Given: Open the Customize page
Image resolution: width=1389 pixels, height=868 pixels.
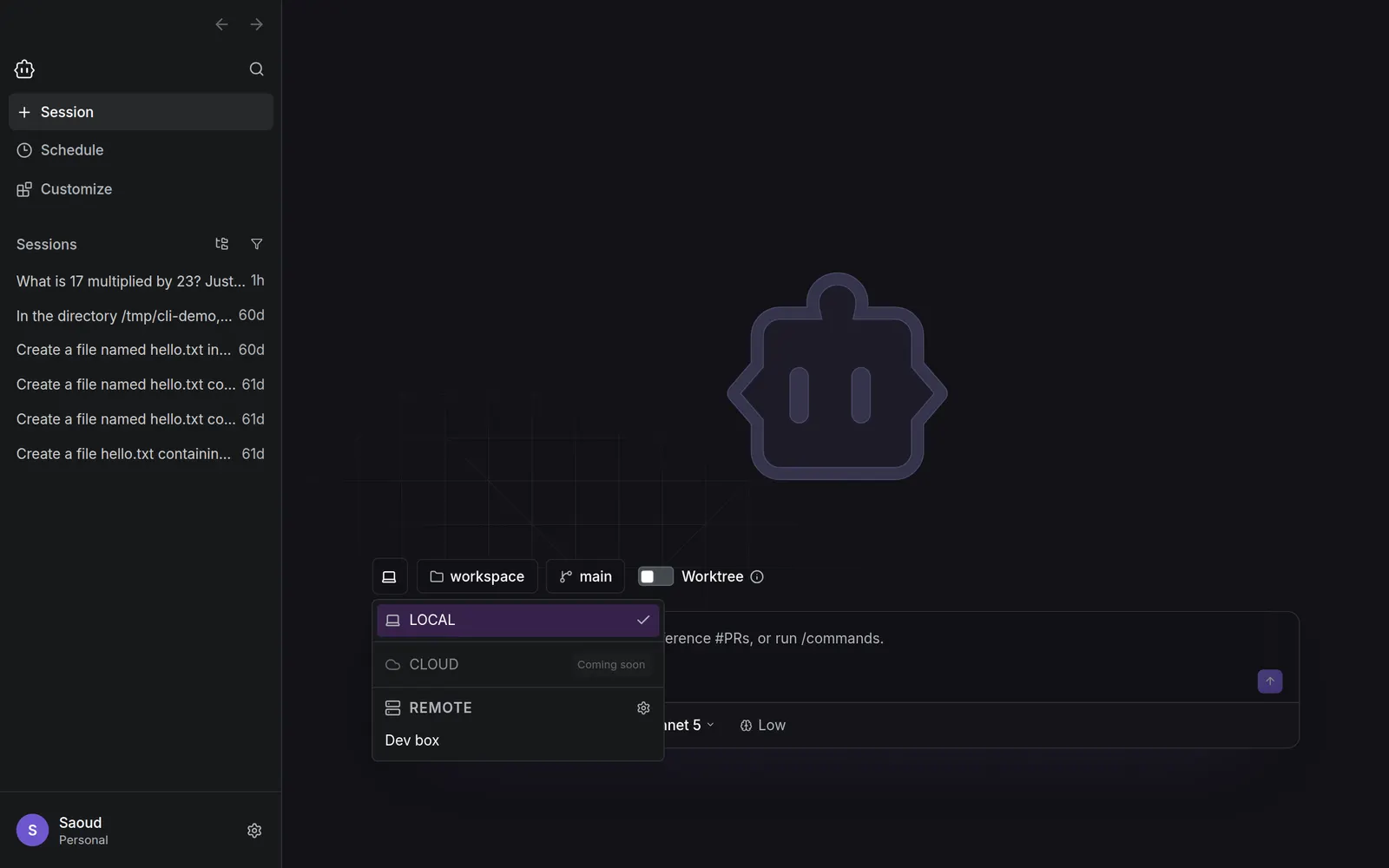Looking at the screenshot, I should (141, 189).
